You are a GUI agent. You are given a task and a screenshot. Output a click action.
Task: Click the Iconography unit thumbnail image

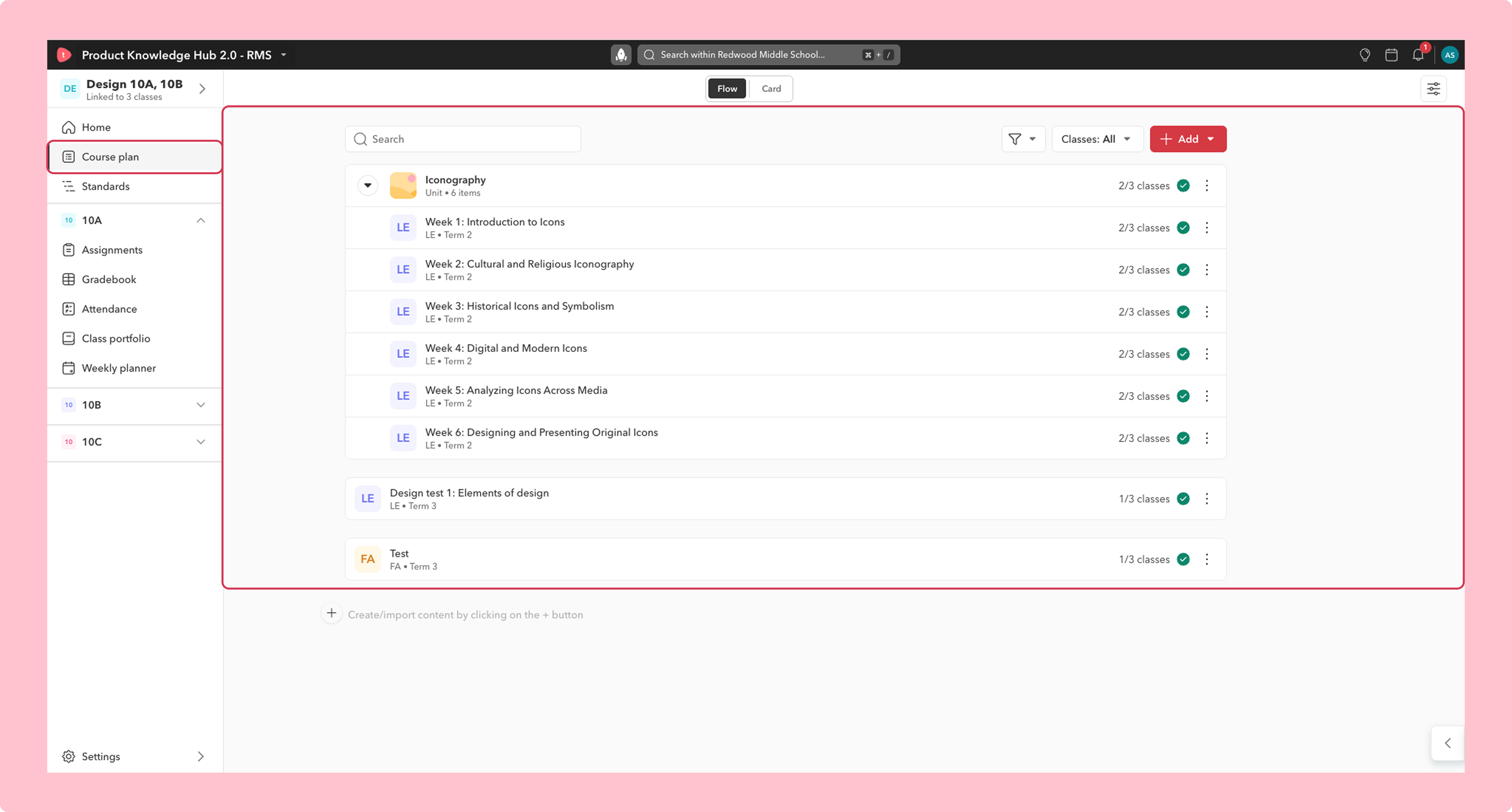click(x=403, y=185)
